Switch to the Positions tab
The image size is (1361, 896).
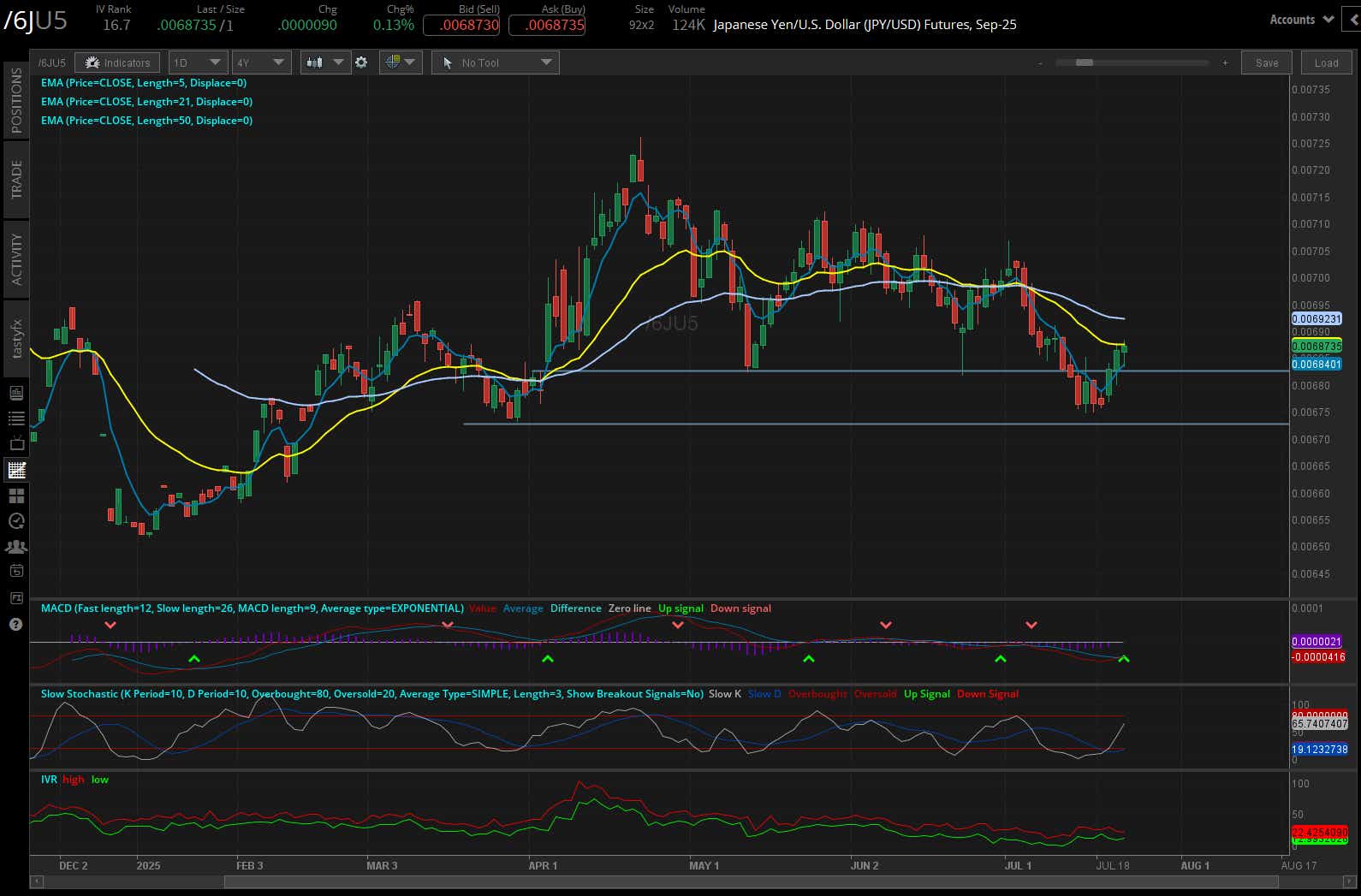click(x=16, y=101)
